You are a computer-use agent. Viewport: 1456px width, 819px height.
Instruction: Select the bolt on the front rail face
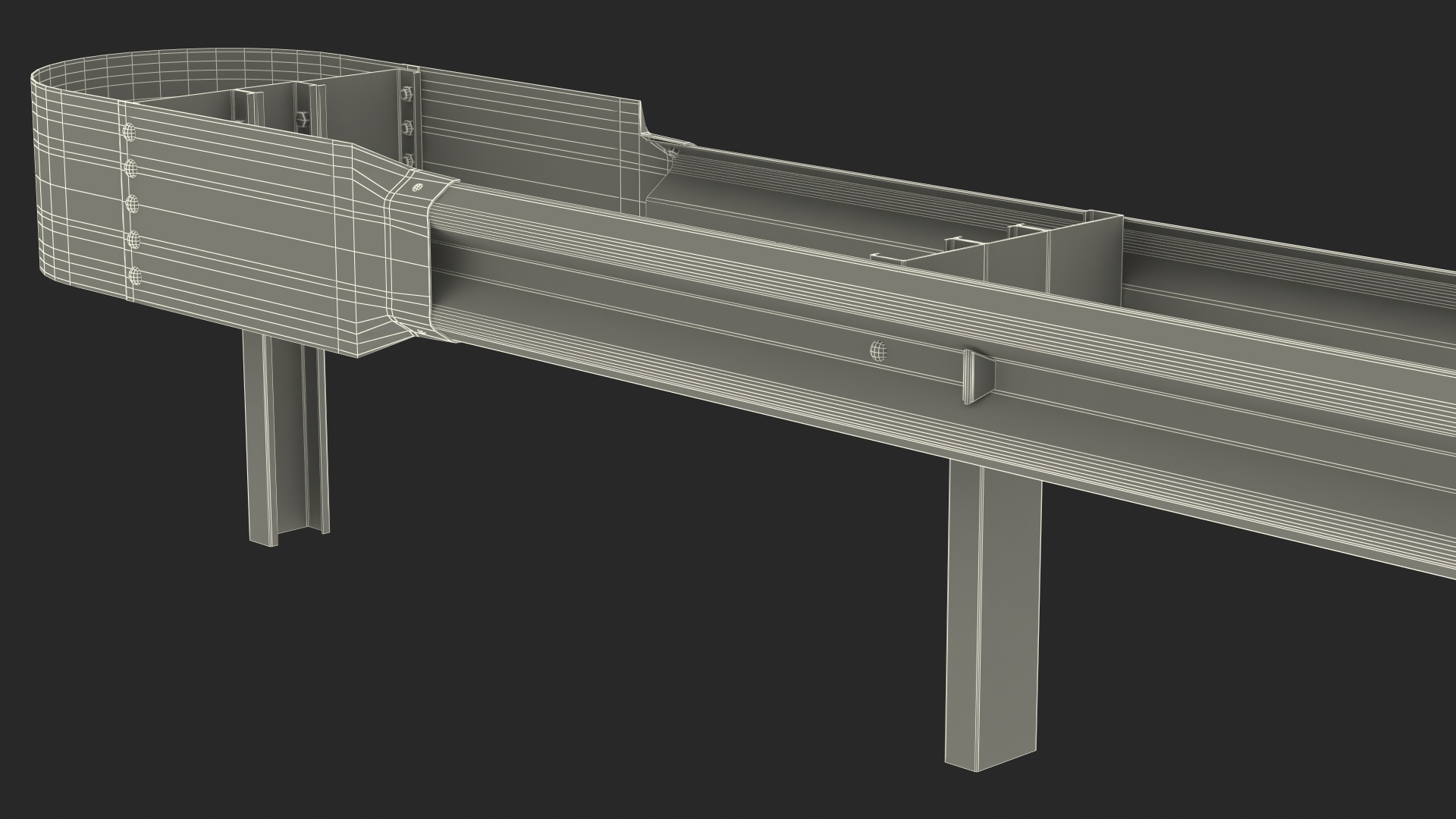click(x=877, y=350)
